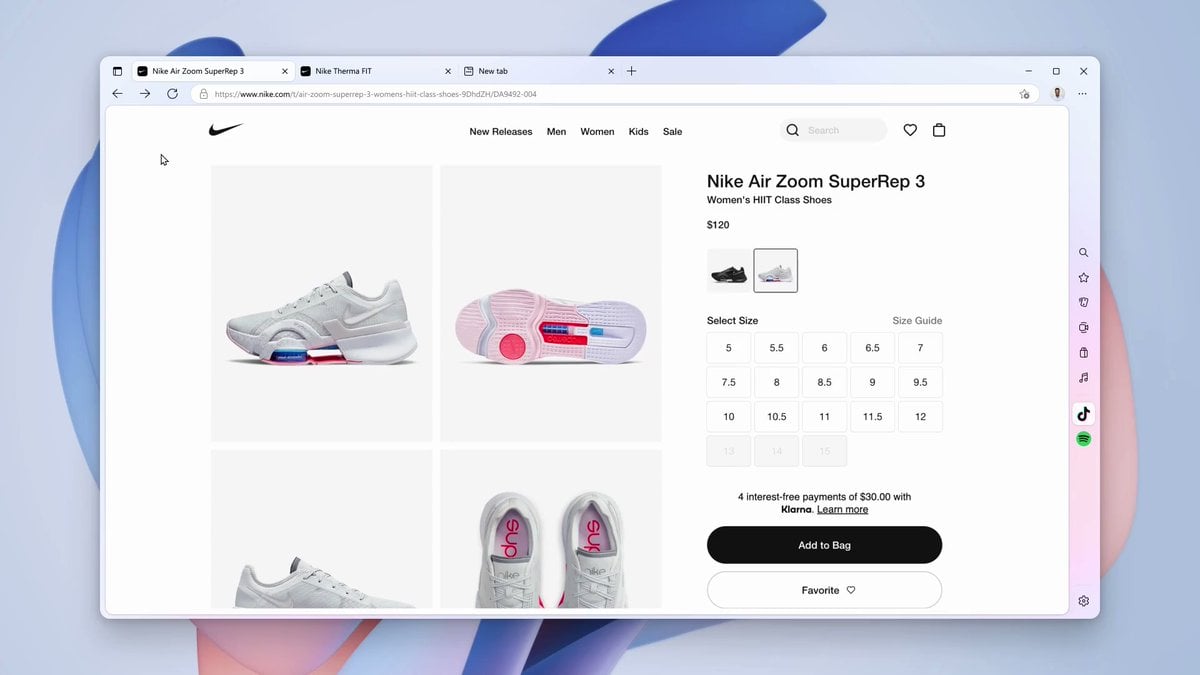The image size is (1200, 675).
Task: Select size 7
Action: pos(920,348)
